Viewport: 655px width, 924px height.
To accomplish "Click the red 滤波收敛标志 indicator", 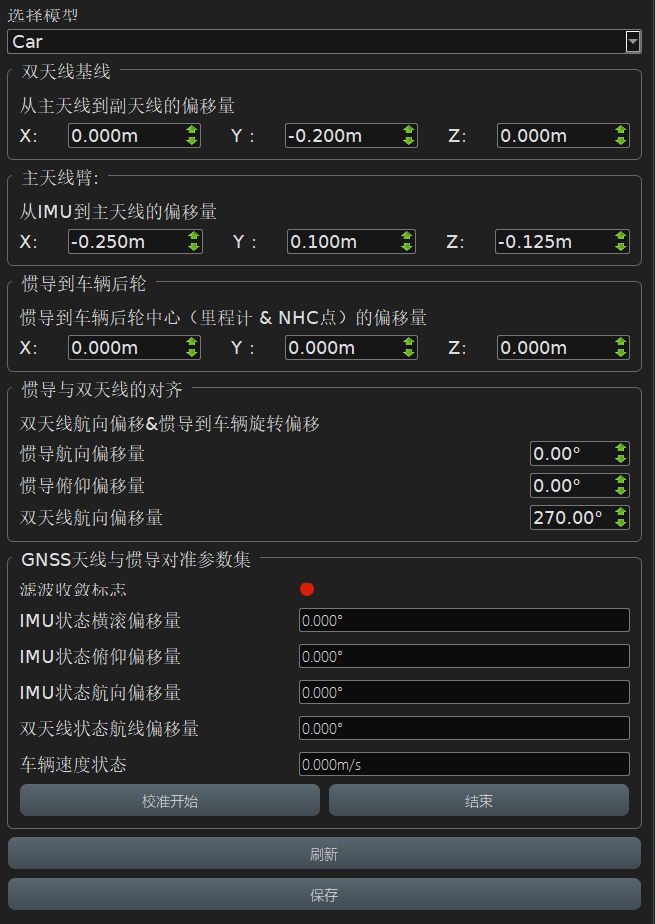I will click(x=307, y=589).
